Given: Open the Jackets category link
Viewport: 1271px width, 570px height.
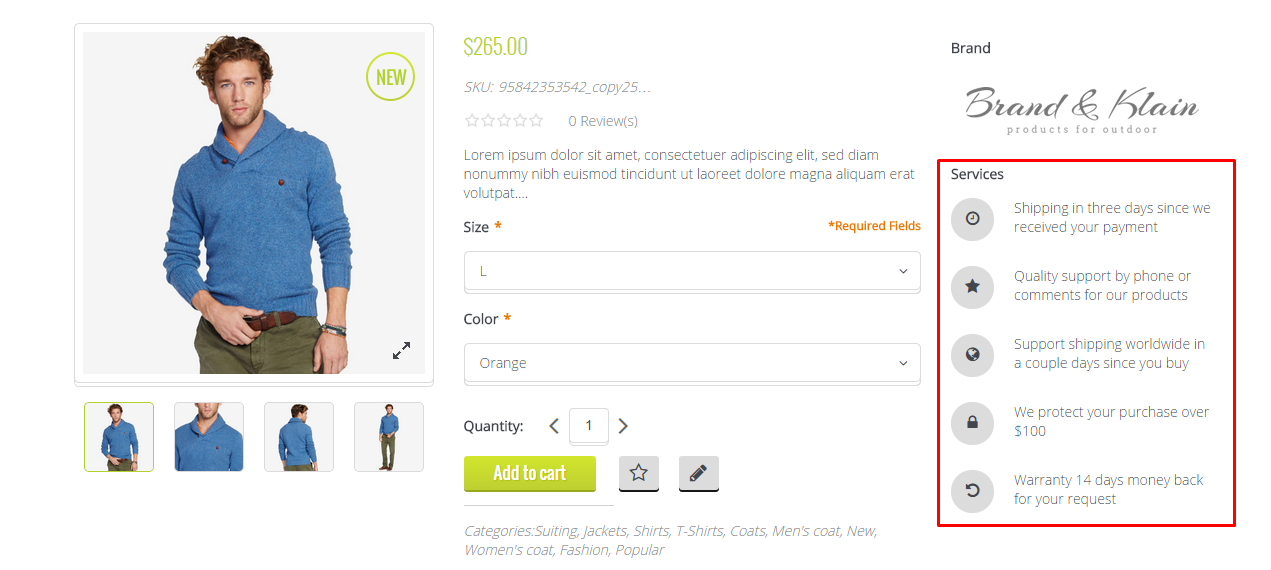Looking at the screenshot, I should click(x=605, y=531).
